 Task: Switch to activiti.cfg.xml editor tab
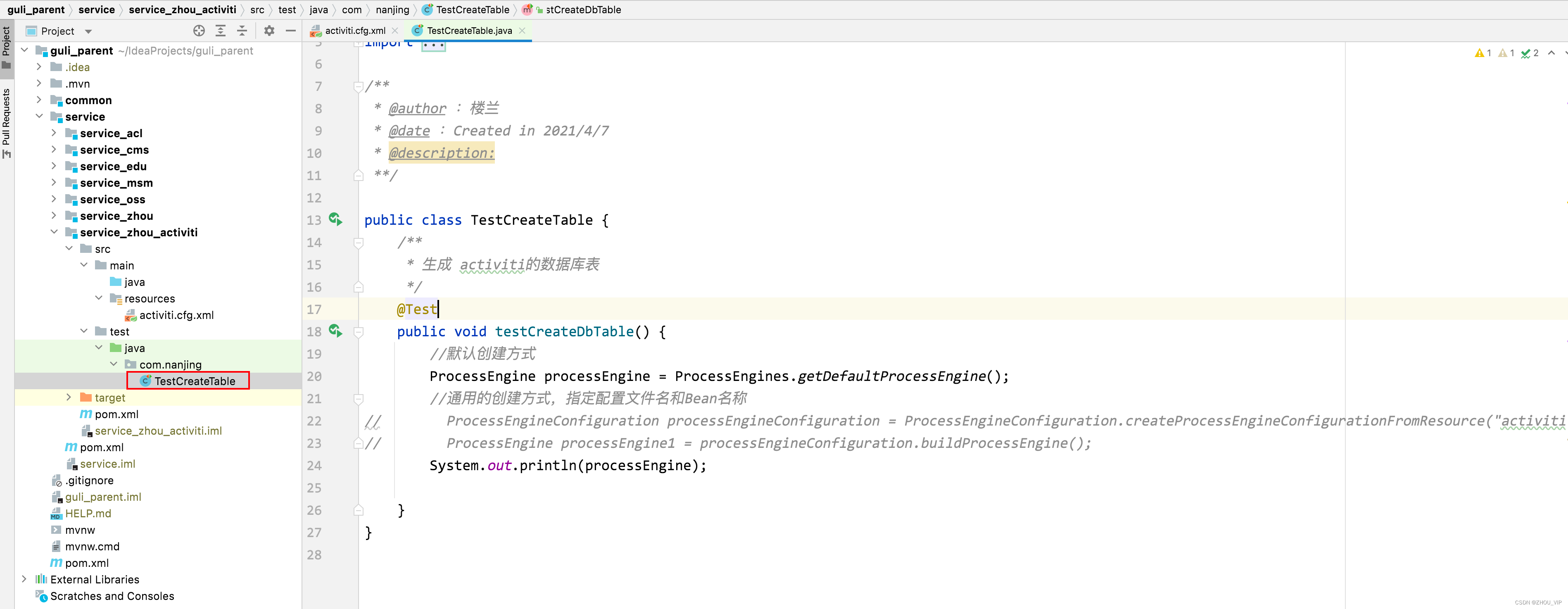pyautogui.click(x=354, y=31)
